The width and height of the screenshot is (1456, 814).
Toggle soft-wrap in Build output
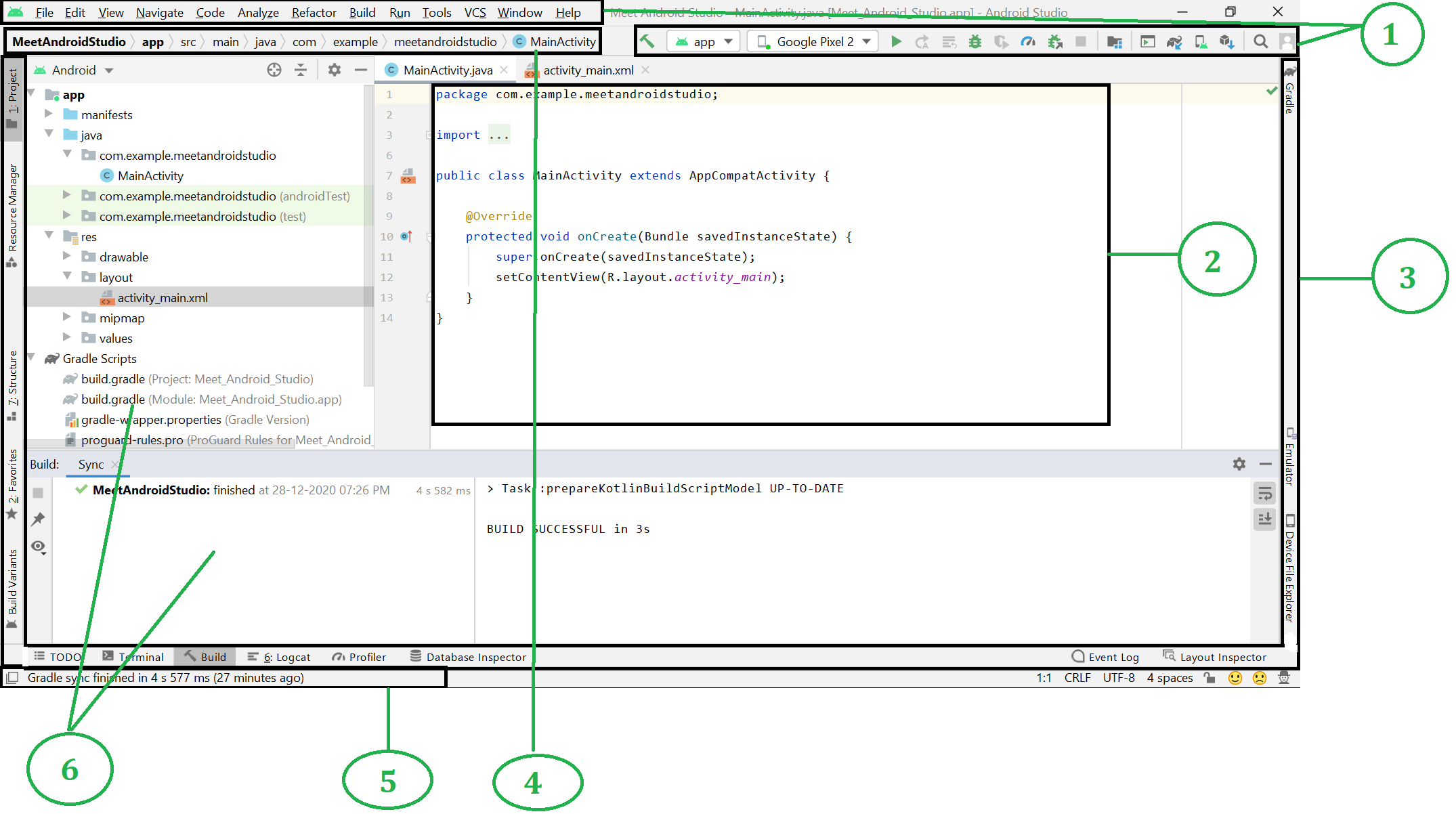coord(1264,493)
